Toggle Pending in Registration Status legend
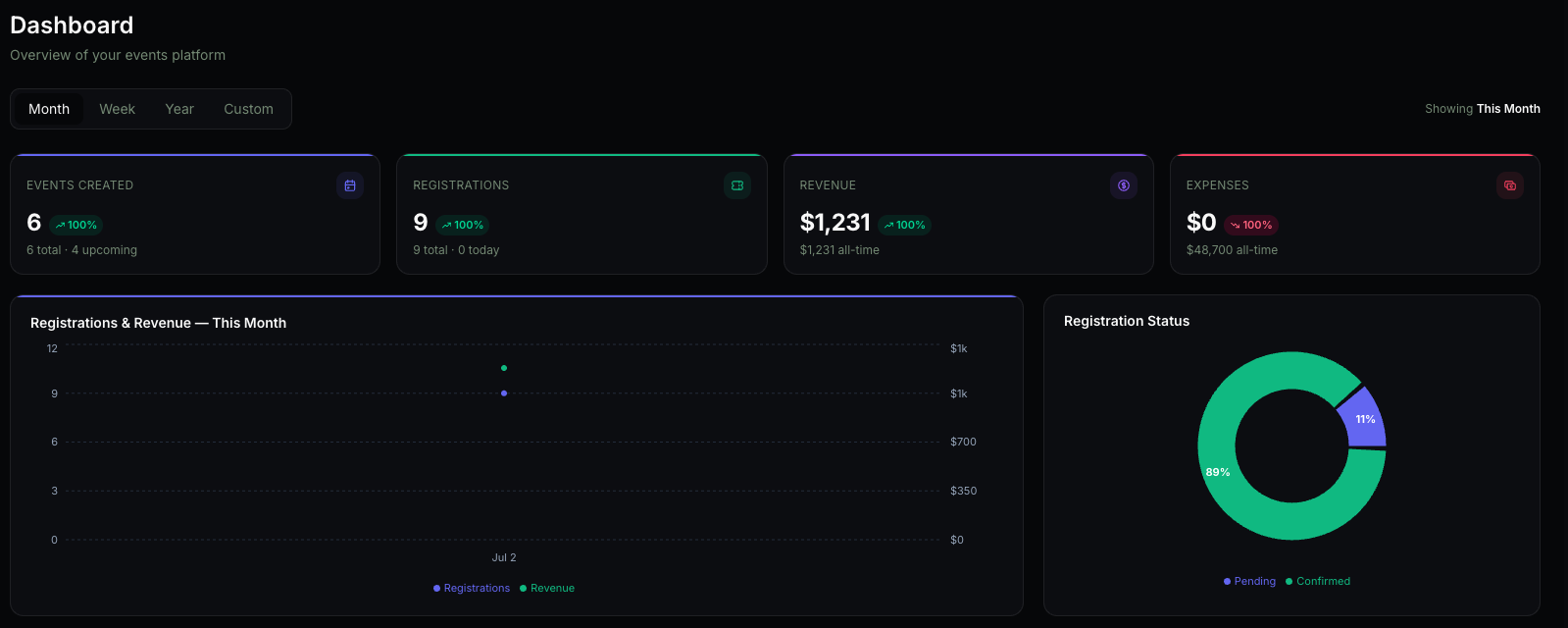 [1249, 581]
